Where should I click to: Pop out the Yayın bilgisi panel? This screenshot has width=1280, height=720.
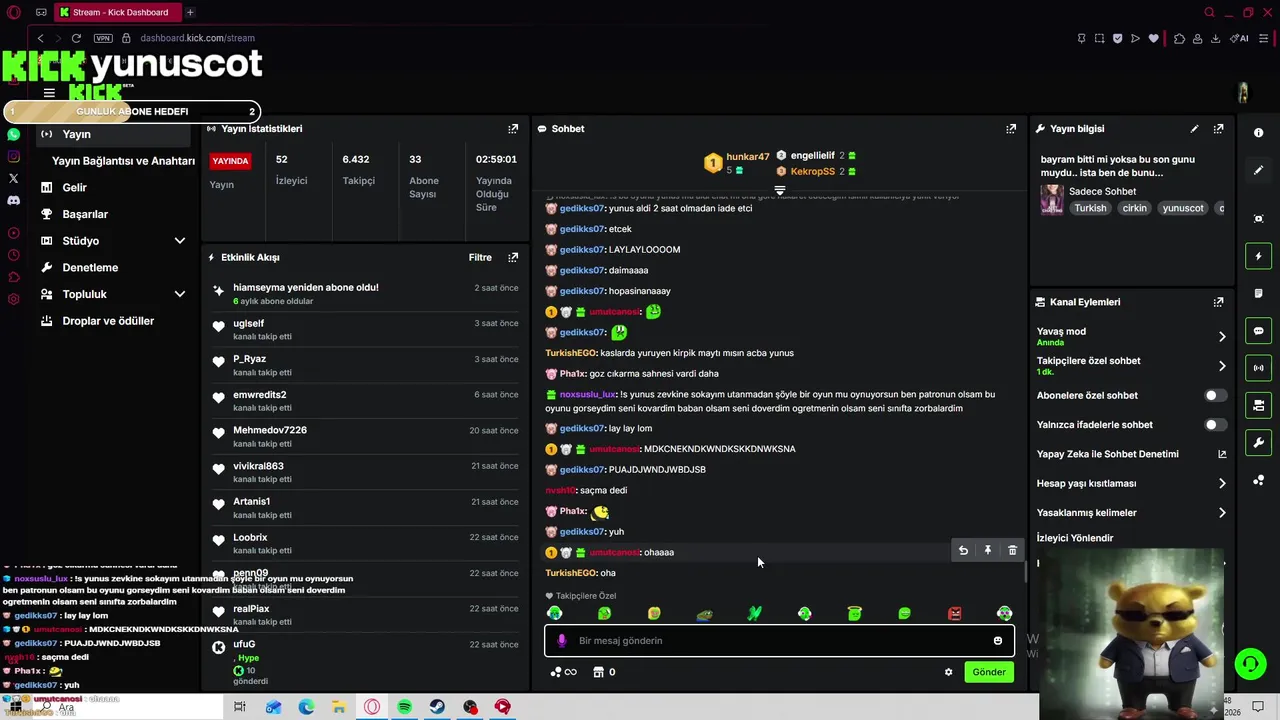coord(1218,129)
